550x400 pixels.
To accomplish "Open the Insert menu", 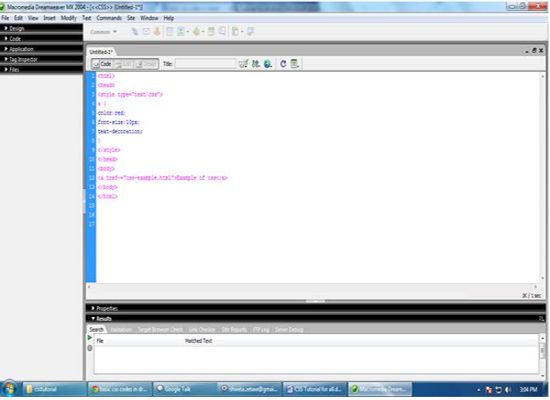I will 49,18.
